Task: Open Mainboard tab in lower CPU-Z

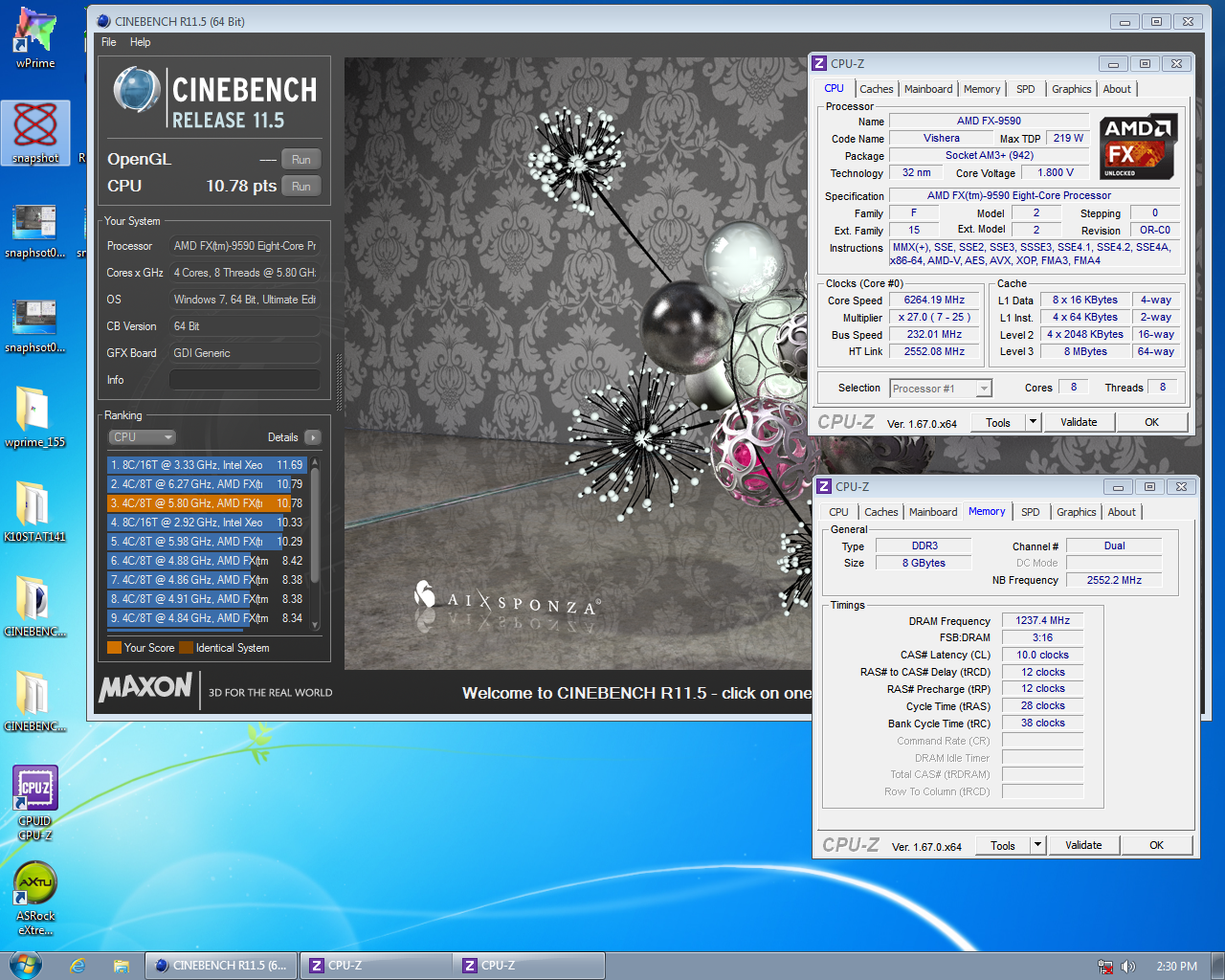Action: coord(933,512)
